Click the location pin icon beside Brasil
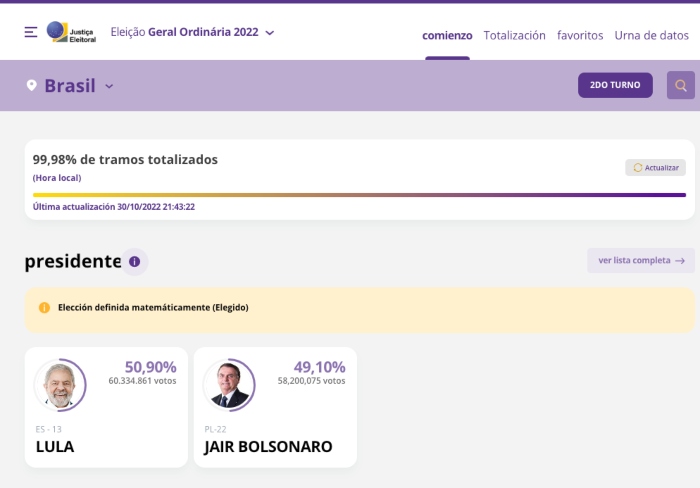Viewport: 700px width, 488px height. (x=32, y=86)
